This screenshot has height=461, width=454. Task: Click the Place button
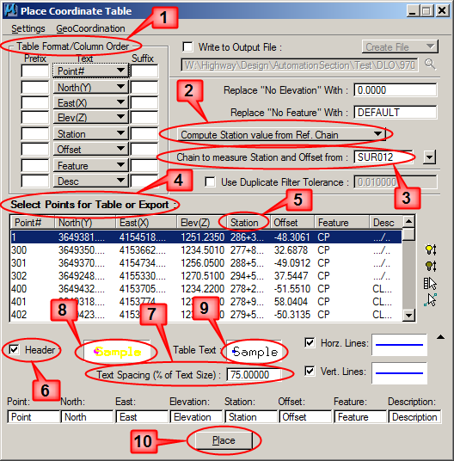point(223,440)
